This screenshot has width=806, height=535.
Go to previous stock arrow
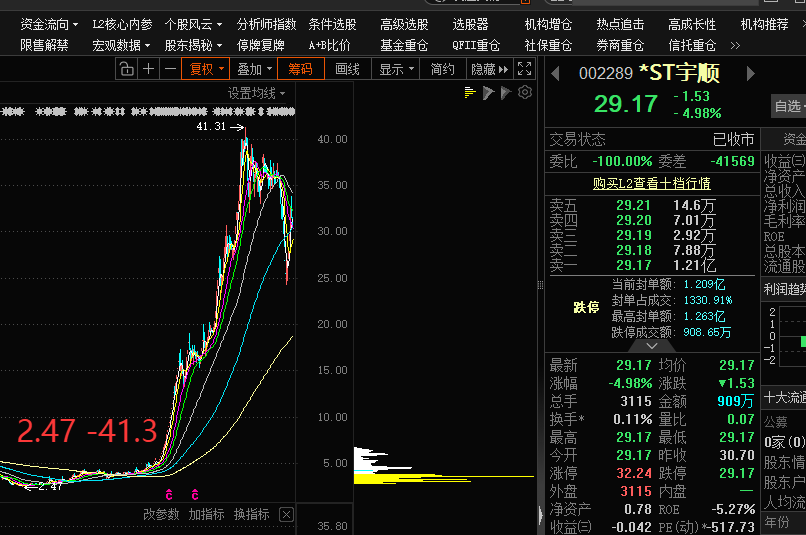tap(555, 73)
